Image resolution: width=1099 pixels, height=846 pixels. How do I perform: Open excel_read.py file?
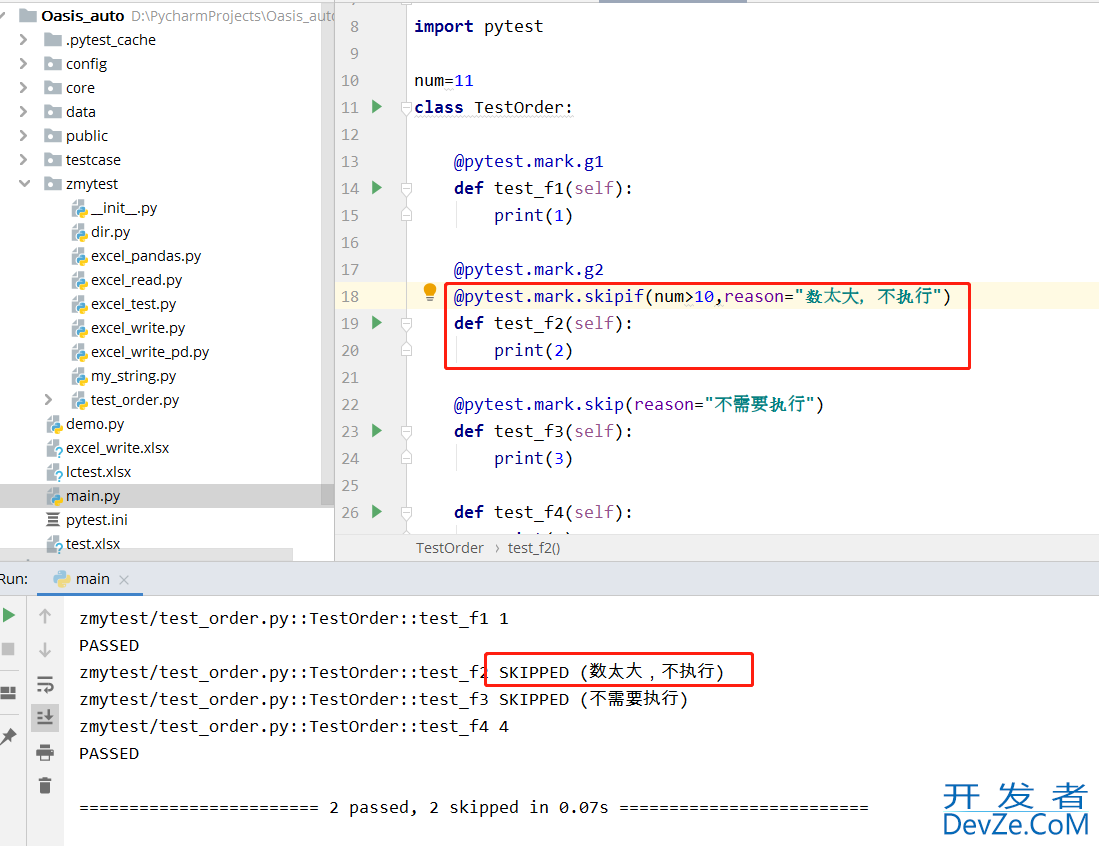pyautogui.click(x=137, y=280)
